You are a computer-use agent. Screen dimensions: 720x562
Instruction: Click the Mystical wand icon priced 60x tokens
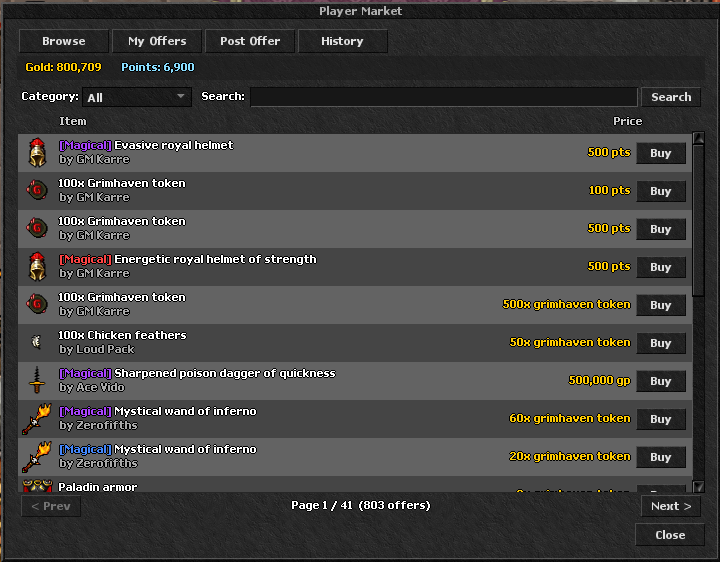click(x=37, y=418)
